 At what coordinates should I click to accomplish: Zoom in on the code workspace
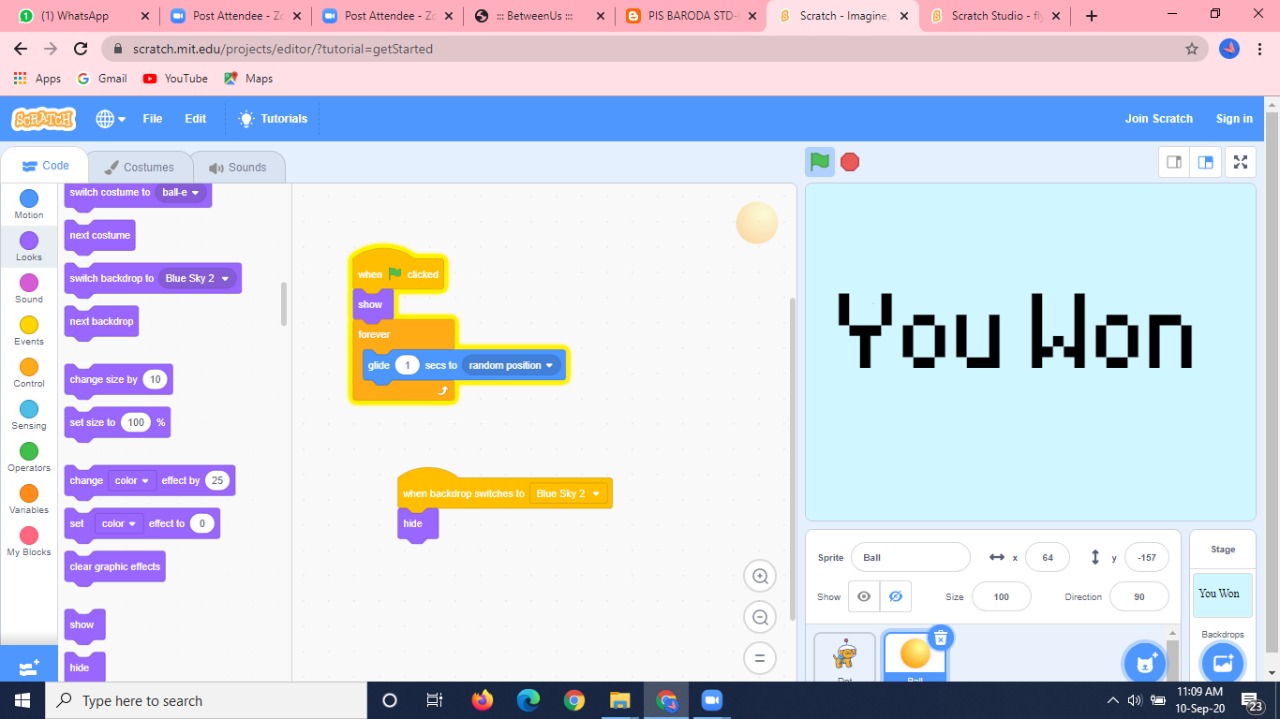[759, 576]
